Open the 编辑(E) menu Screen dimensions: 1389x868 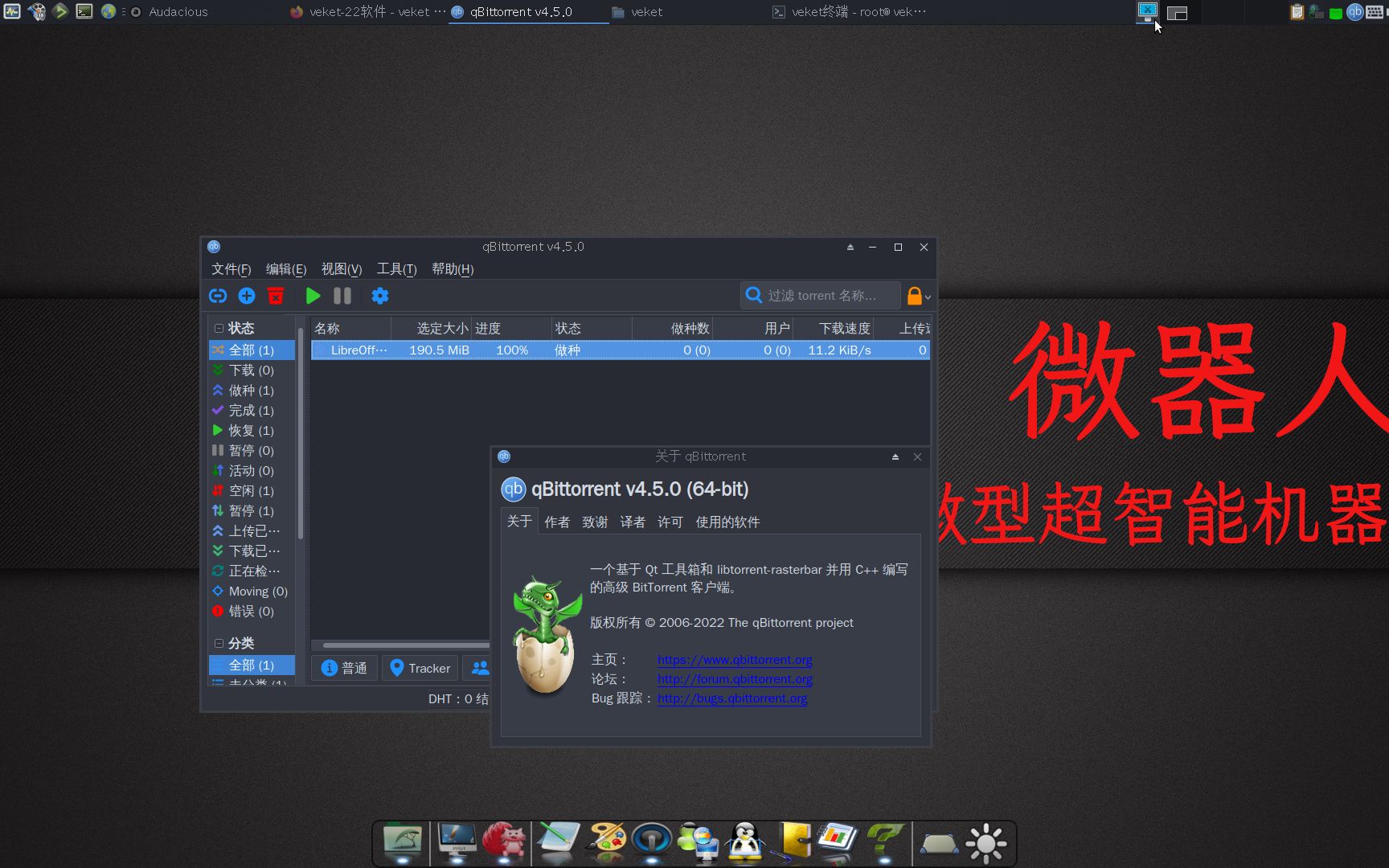coord(286,269)
